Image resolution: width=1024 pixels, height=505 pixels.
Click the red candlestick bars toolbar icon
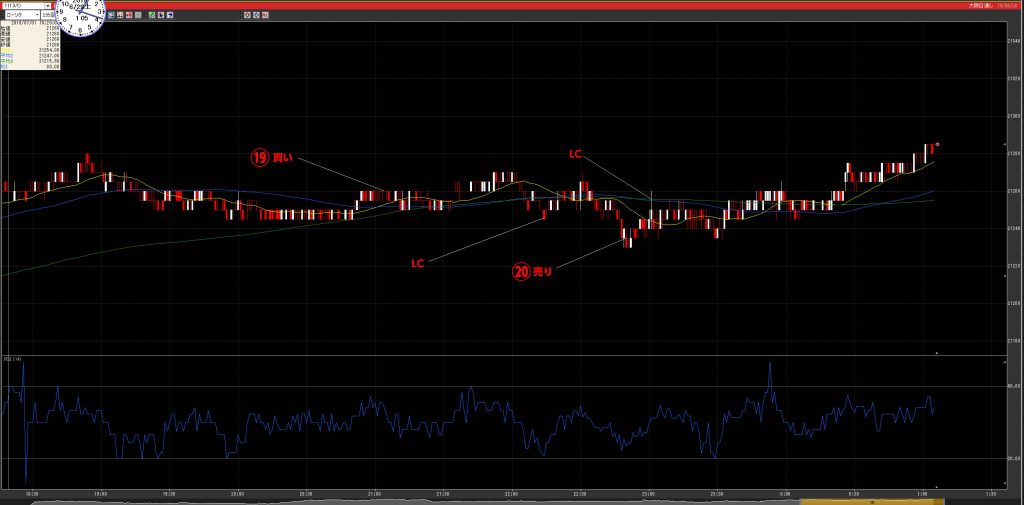click(120, 15)
